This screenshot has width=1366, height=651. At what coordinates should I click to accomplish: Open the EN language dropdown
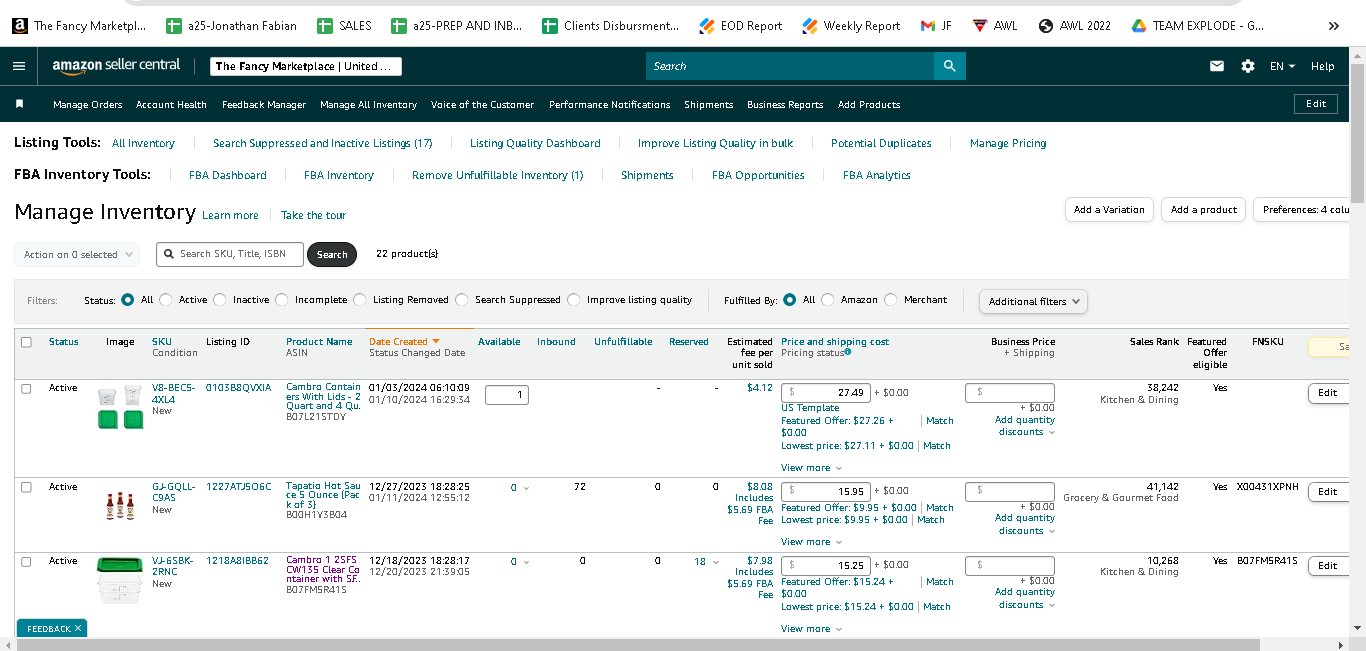tap(1282, 66)
